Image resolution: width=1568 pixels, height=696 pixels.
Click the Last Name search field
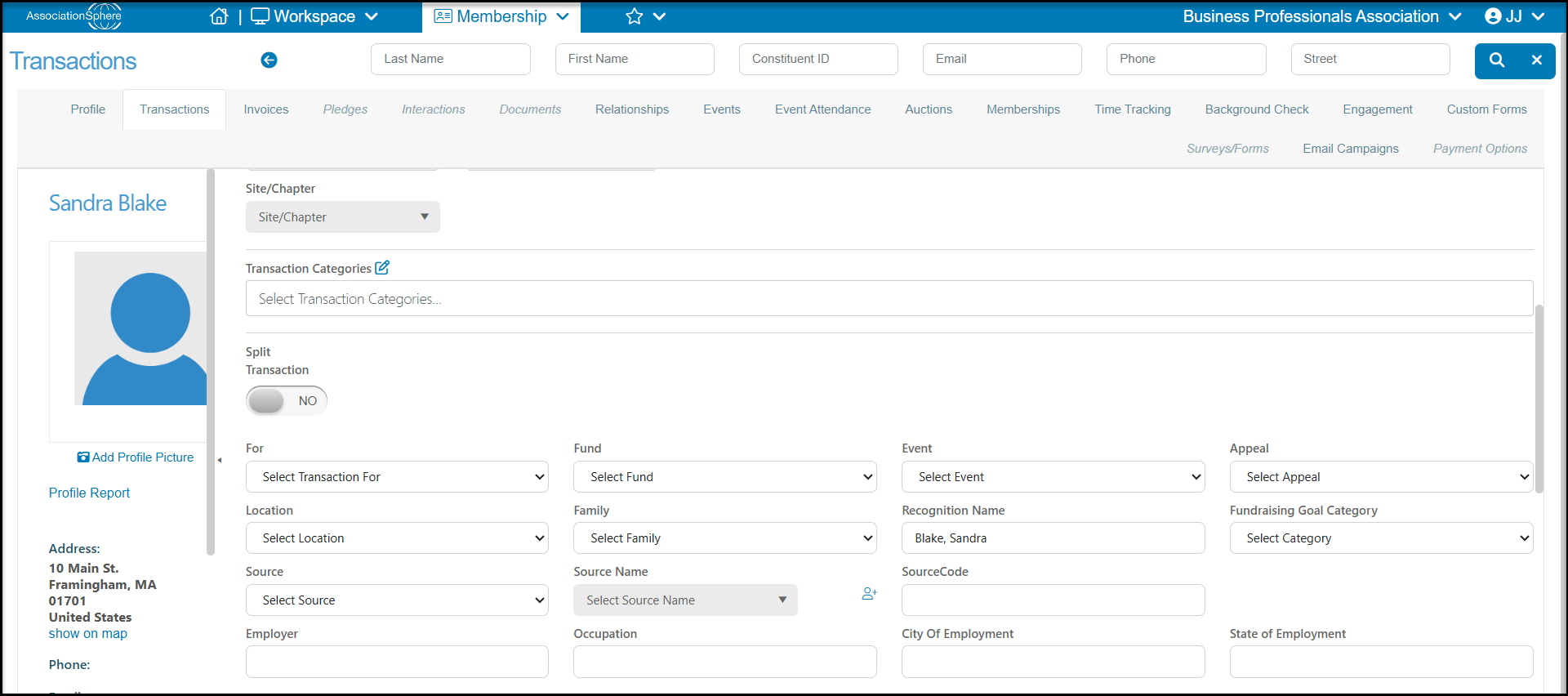[x=451, y=59]
